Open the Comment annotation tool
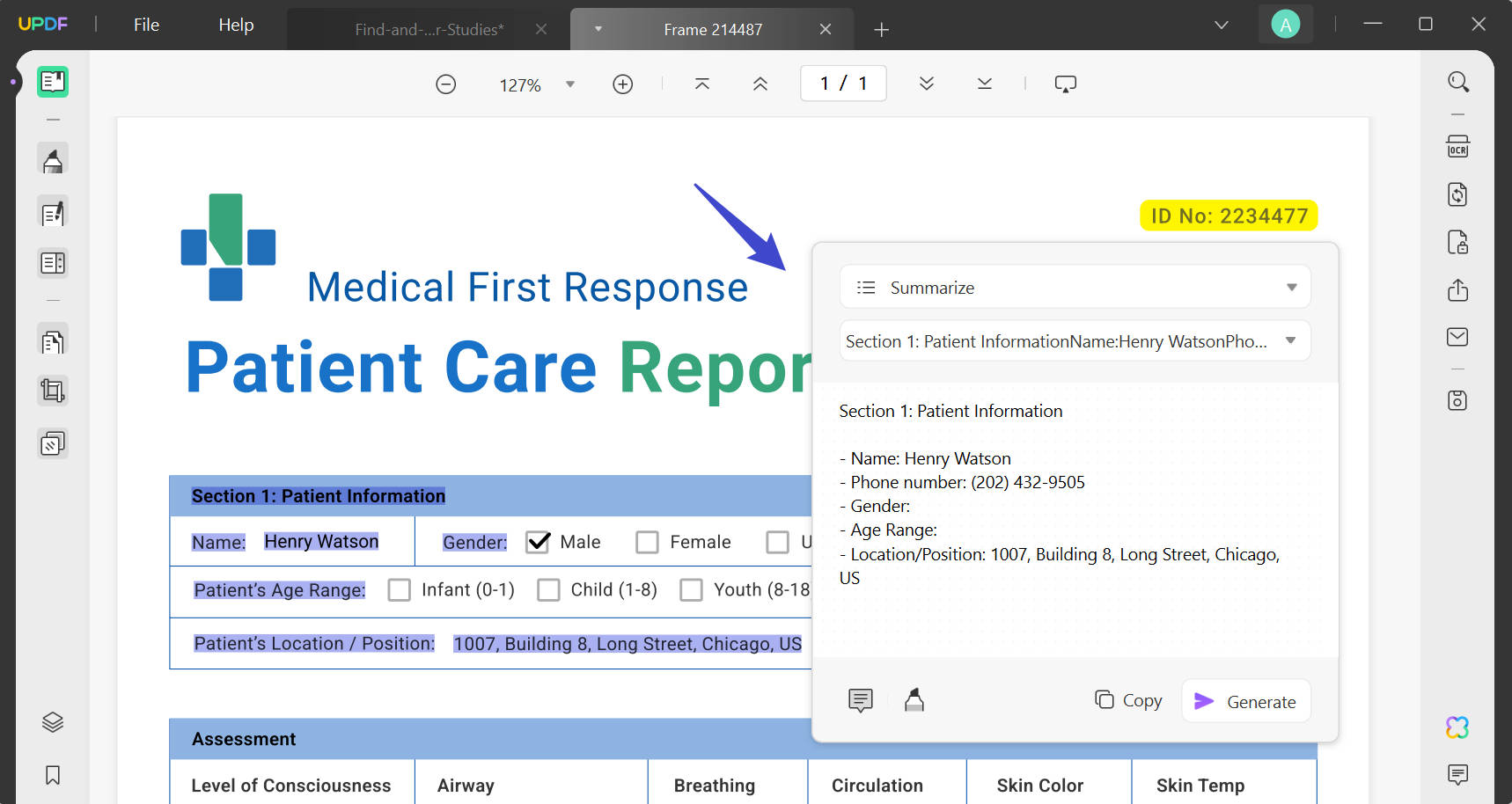 [53, 159]
